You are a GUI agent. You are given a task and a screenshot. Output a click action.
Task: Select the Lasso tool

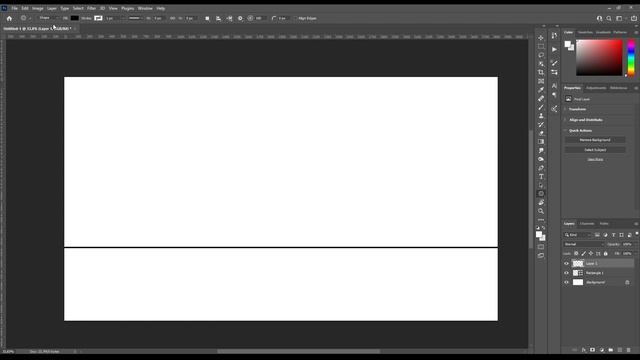[x=541, y=55]
